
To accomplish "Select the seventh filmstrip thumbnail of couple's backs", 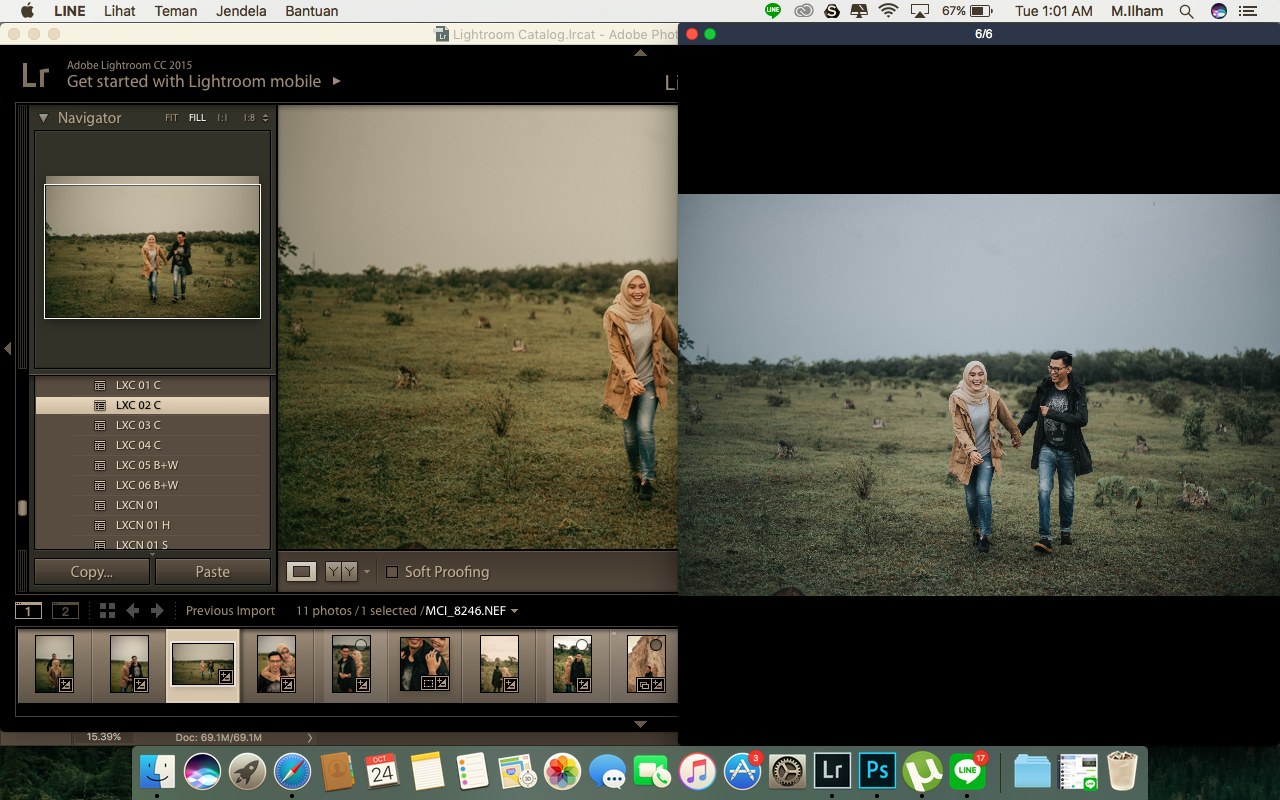I will click(499, 665).
